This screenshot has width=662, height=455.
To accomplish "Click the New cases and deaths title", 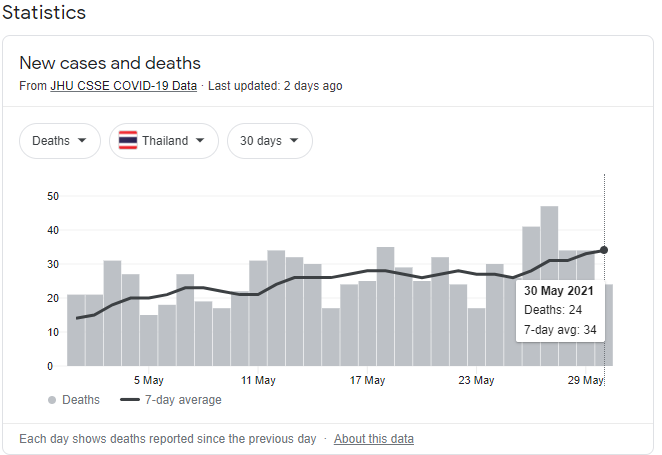I will coord(110,63).
